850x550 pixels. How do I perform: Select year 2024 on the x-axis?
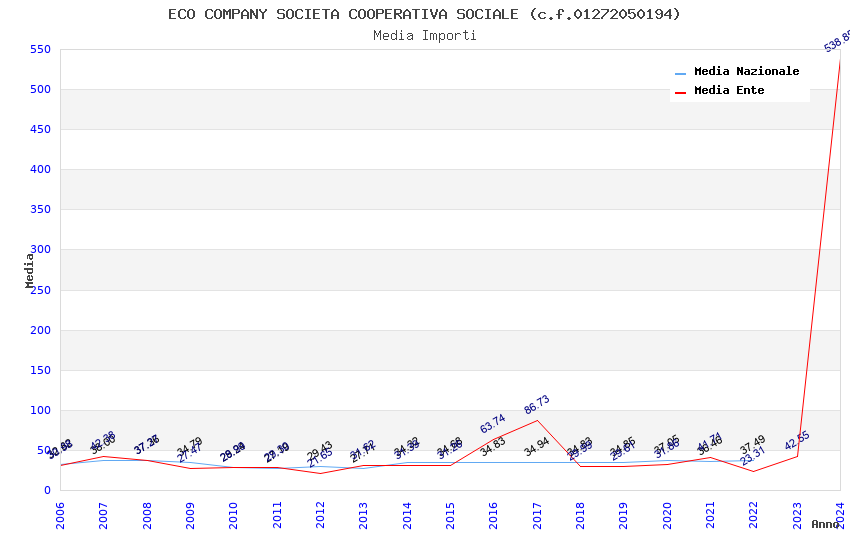click(840, 515)
